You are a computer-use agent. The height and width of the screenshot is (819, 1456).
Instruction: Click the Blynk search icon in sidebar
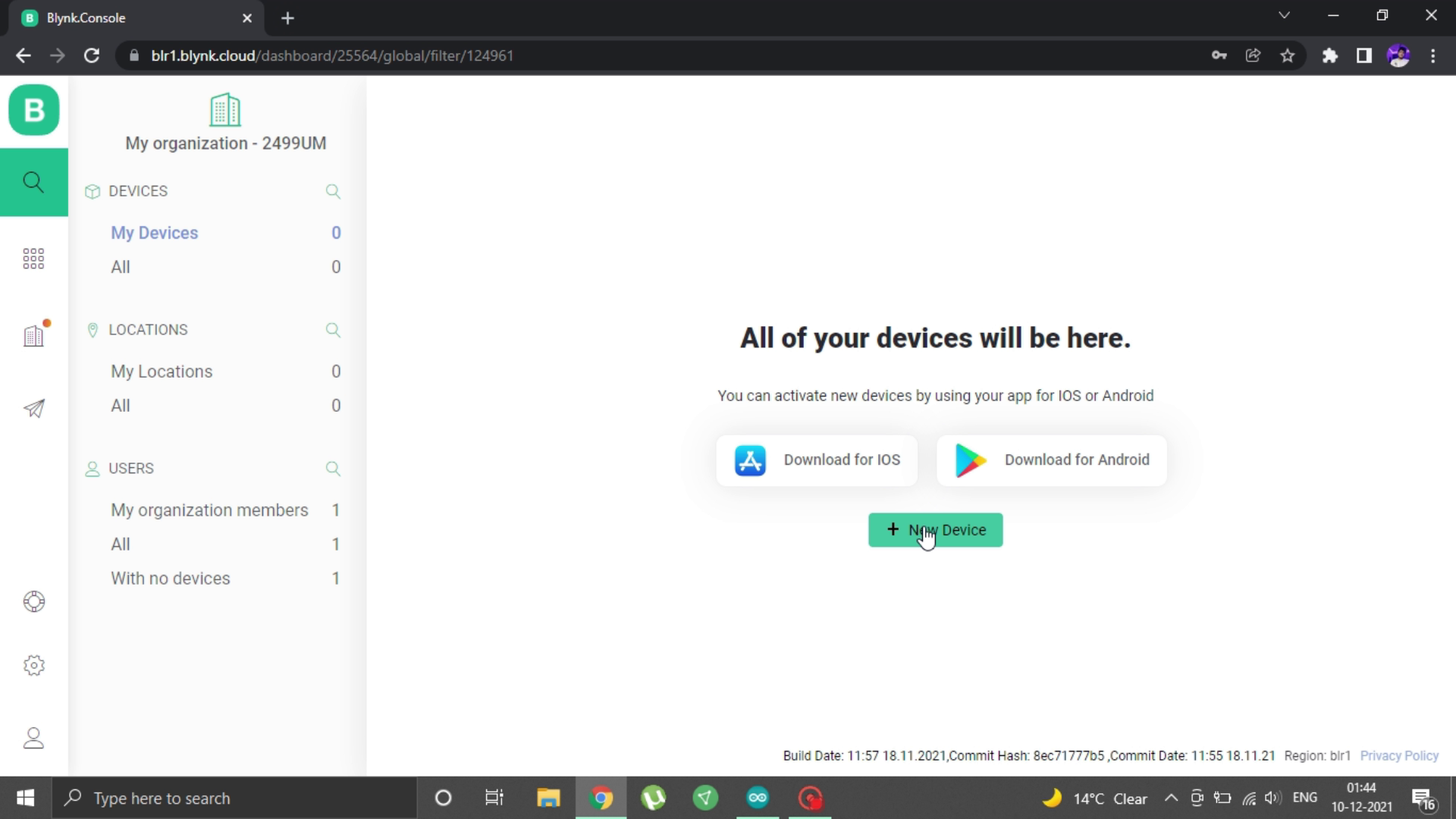[34, 181]
